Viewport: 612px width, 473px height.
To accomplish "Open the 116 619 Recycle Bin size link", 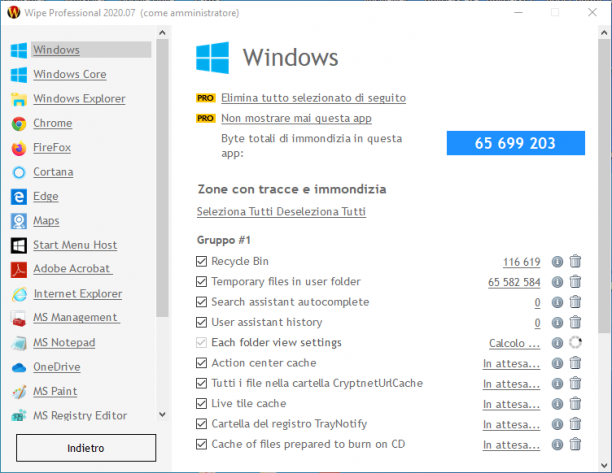I will [521, 262].
